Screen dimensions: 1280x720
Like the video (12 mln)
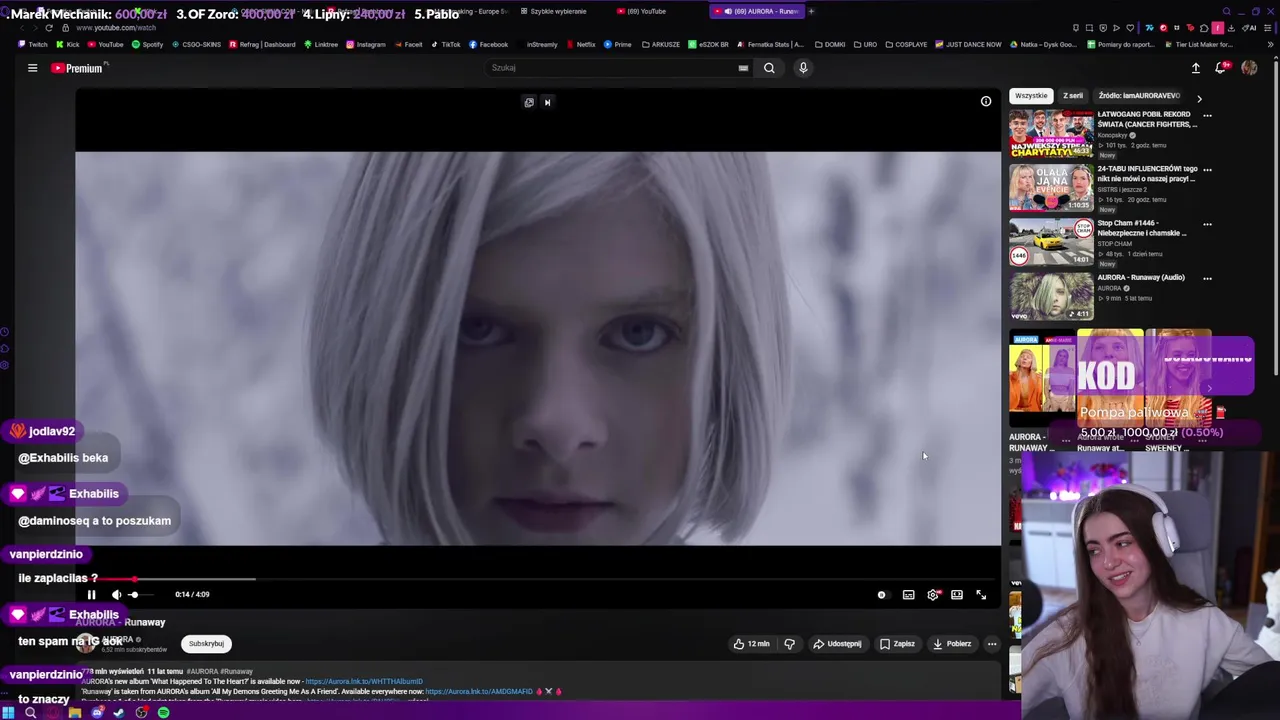coord(752,644)
